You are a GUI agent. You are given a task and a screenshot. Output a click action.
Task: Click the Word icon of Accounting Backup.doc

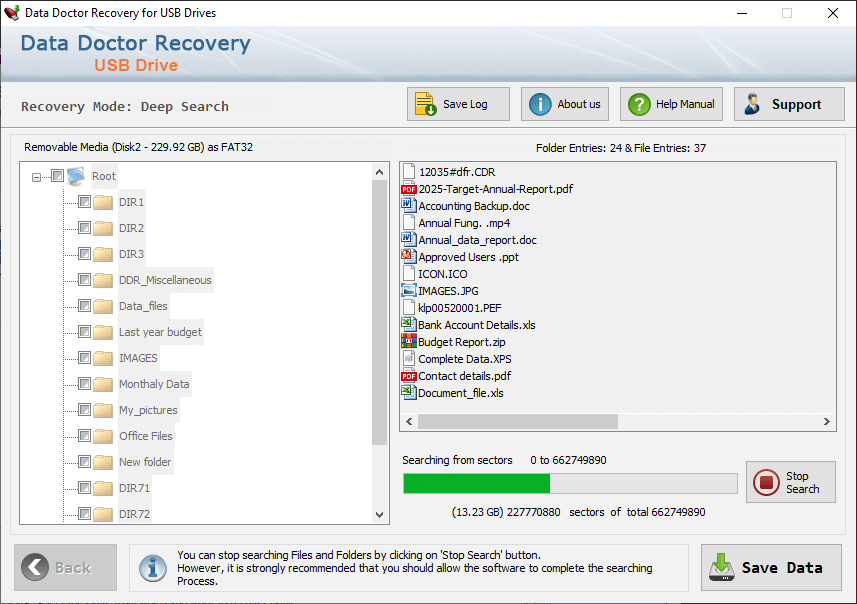(x=409, y=206)
